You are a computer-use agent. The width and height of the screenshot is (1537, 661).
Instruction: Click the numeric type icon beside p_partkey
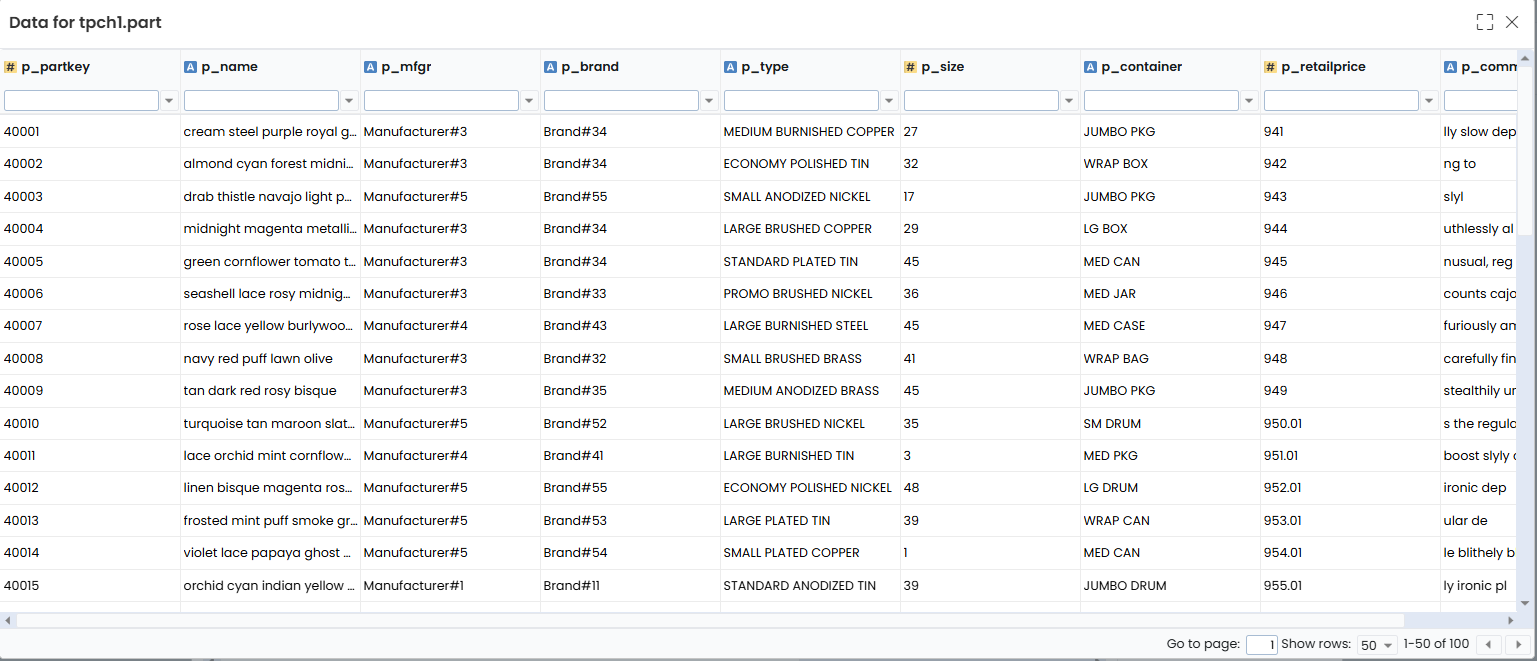(x=11, y=67)
